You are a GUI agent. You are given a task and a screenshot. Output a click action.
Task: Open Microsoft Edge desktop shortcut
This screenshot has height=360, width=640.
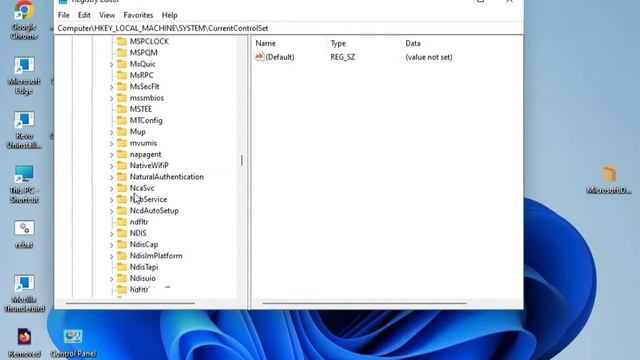pos(24,76)
